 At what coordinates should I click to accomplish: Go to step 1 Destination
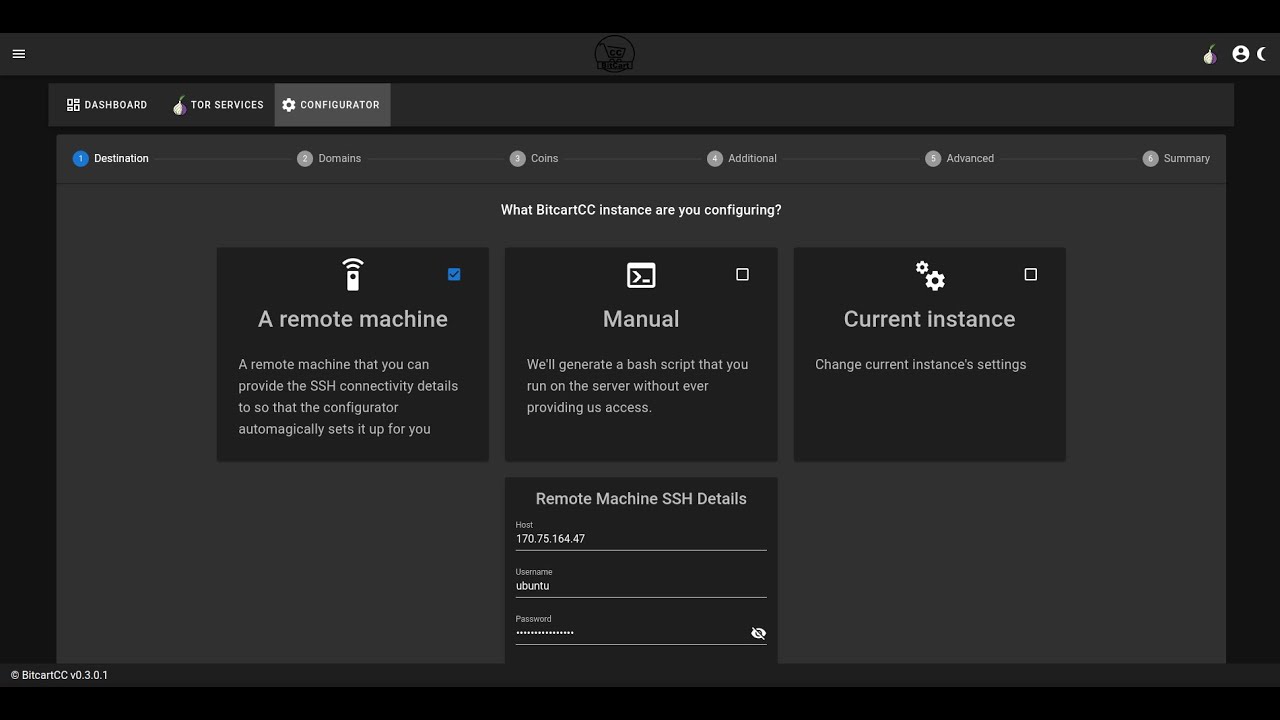point(111,158)
